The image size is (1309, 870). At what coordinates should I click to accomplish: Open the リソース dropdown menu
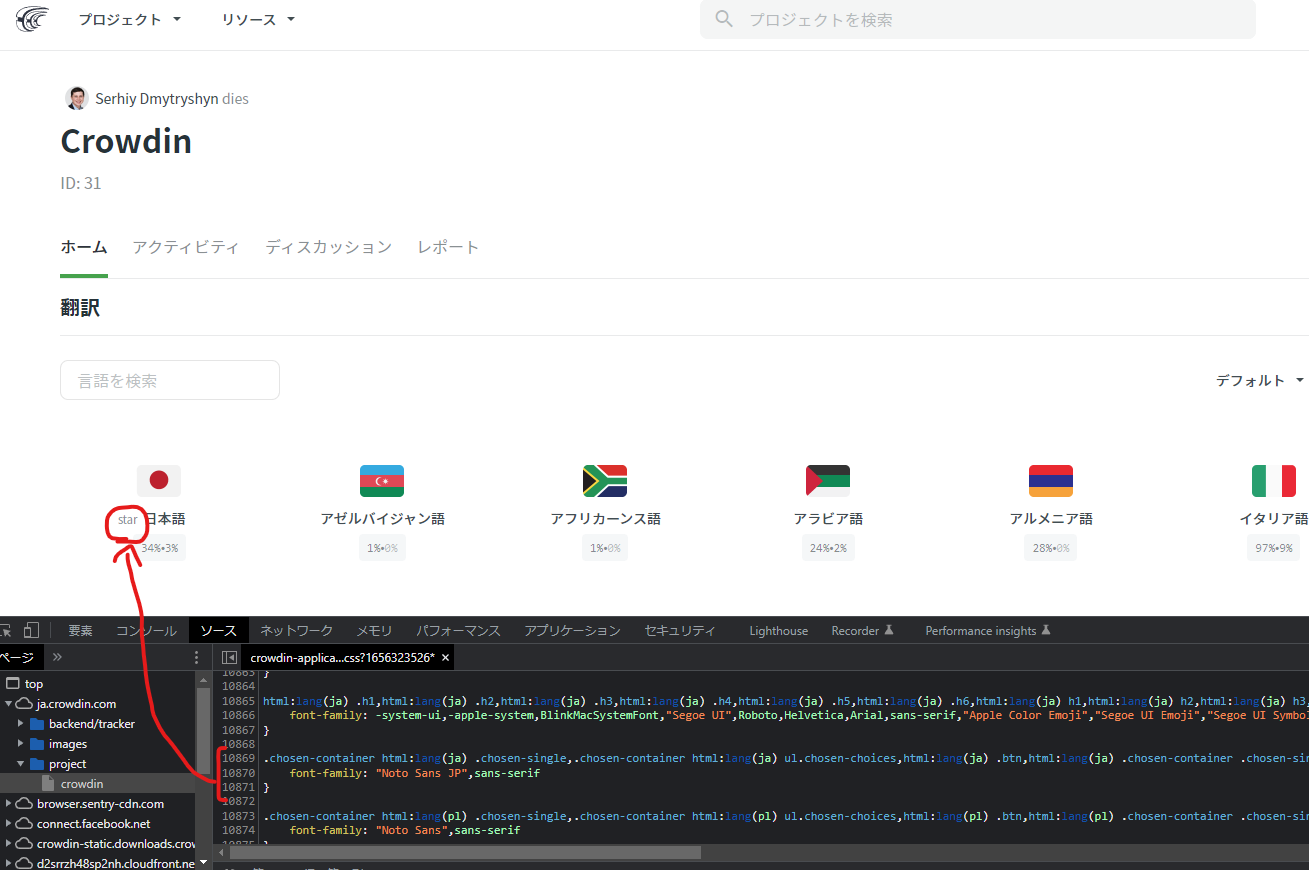[258, 19]
